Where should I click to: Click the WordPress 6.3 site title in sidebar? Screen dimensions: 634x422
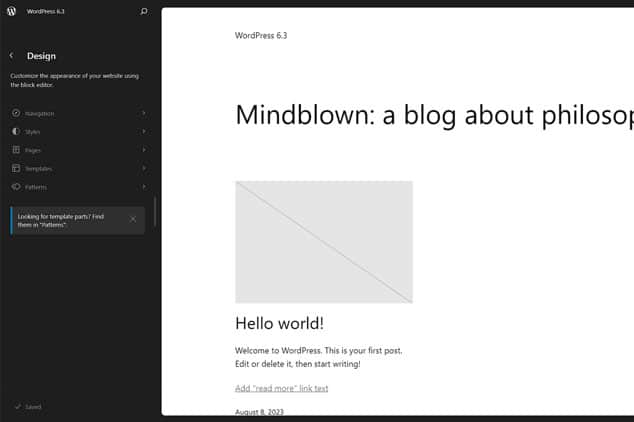(x=45, y=11)
